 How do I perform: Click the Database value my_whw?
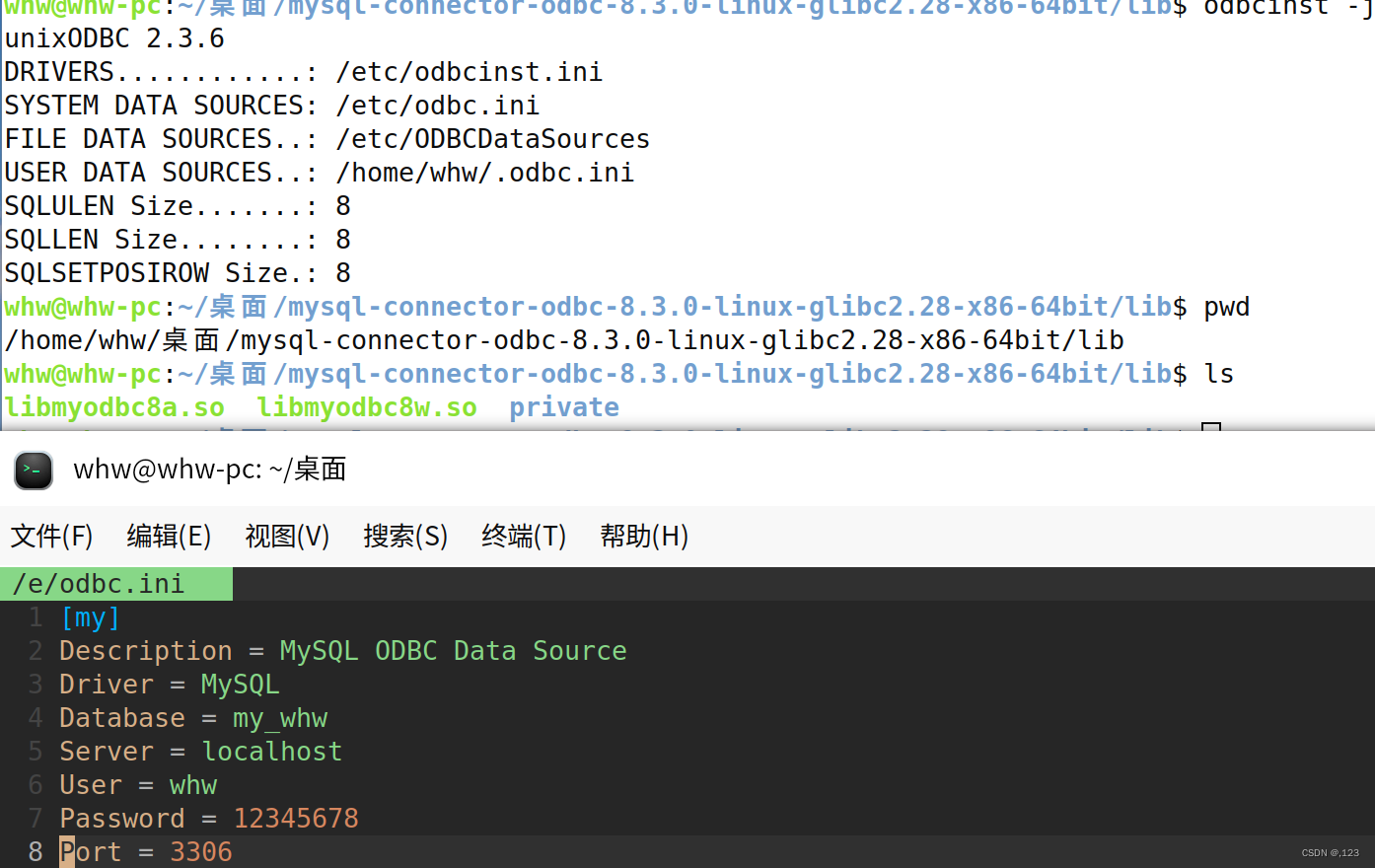(280, 717)
